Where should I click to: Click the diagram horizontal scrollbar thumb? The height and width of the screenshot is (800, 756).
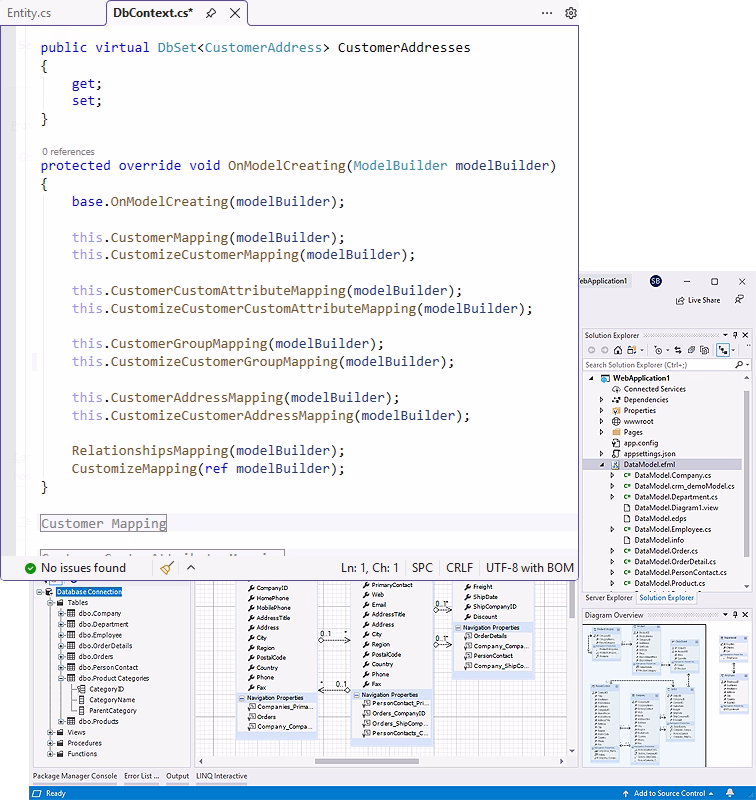[367, 761]
